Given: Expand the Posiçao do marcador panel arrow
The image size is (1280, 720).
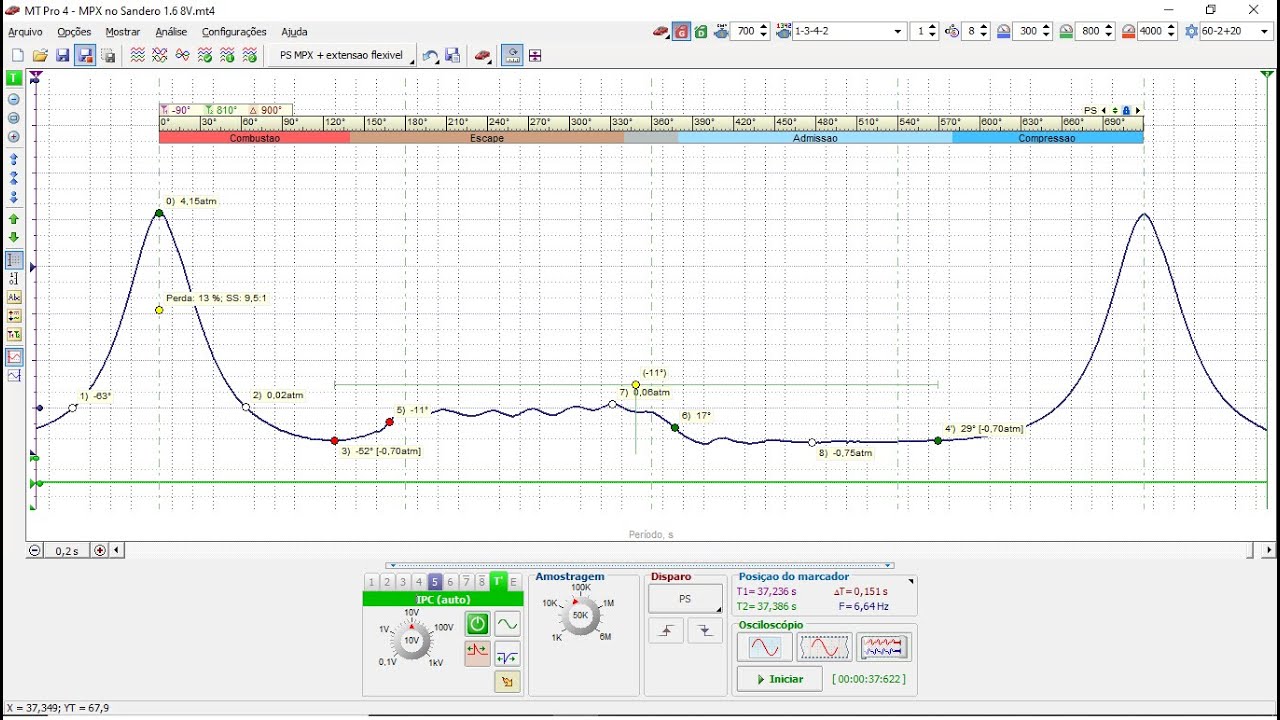Looking at the screenshot, I should click(911, 581).
